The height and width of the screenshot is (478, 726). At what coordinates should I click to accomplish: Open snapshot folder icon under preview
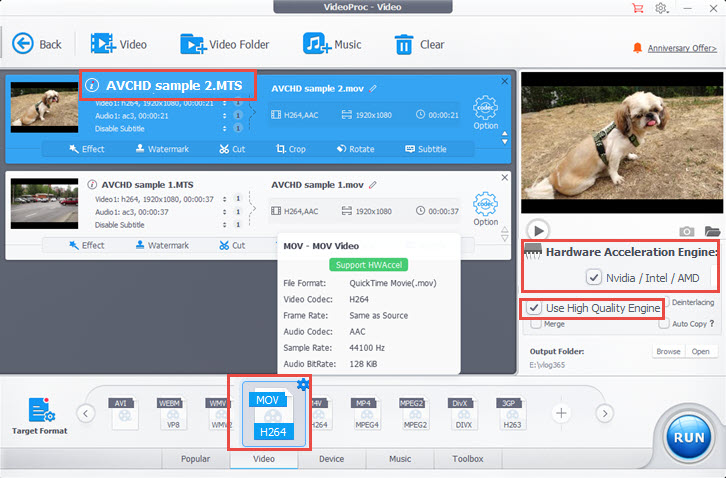click(712, 231)
